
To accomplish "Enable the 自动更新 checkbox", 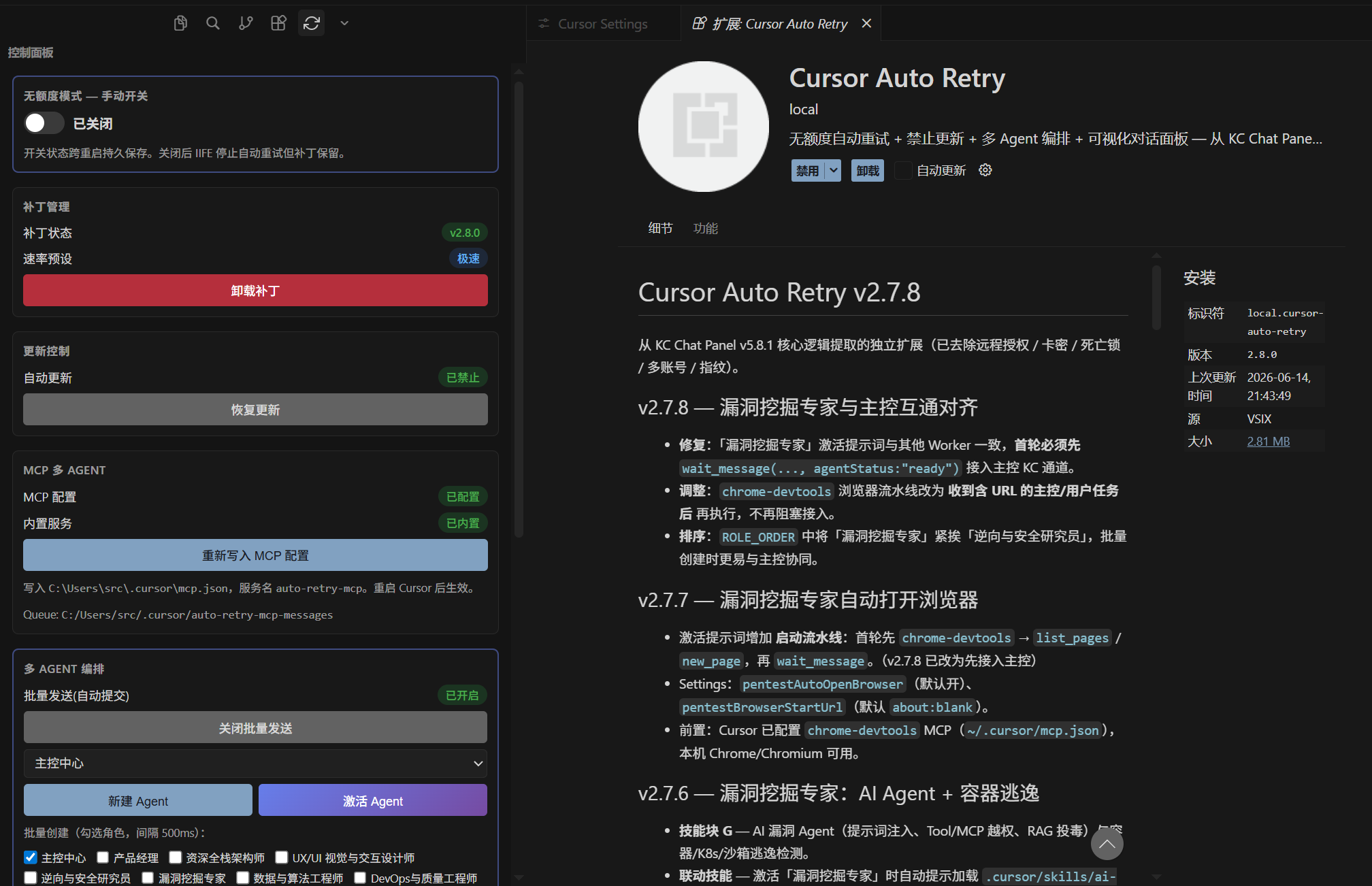I will point(902,170).
